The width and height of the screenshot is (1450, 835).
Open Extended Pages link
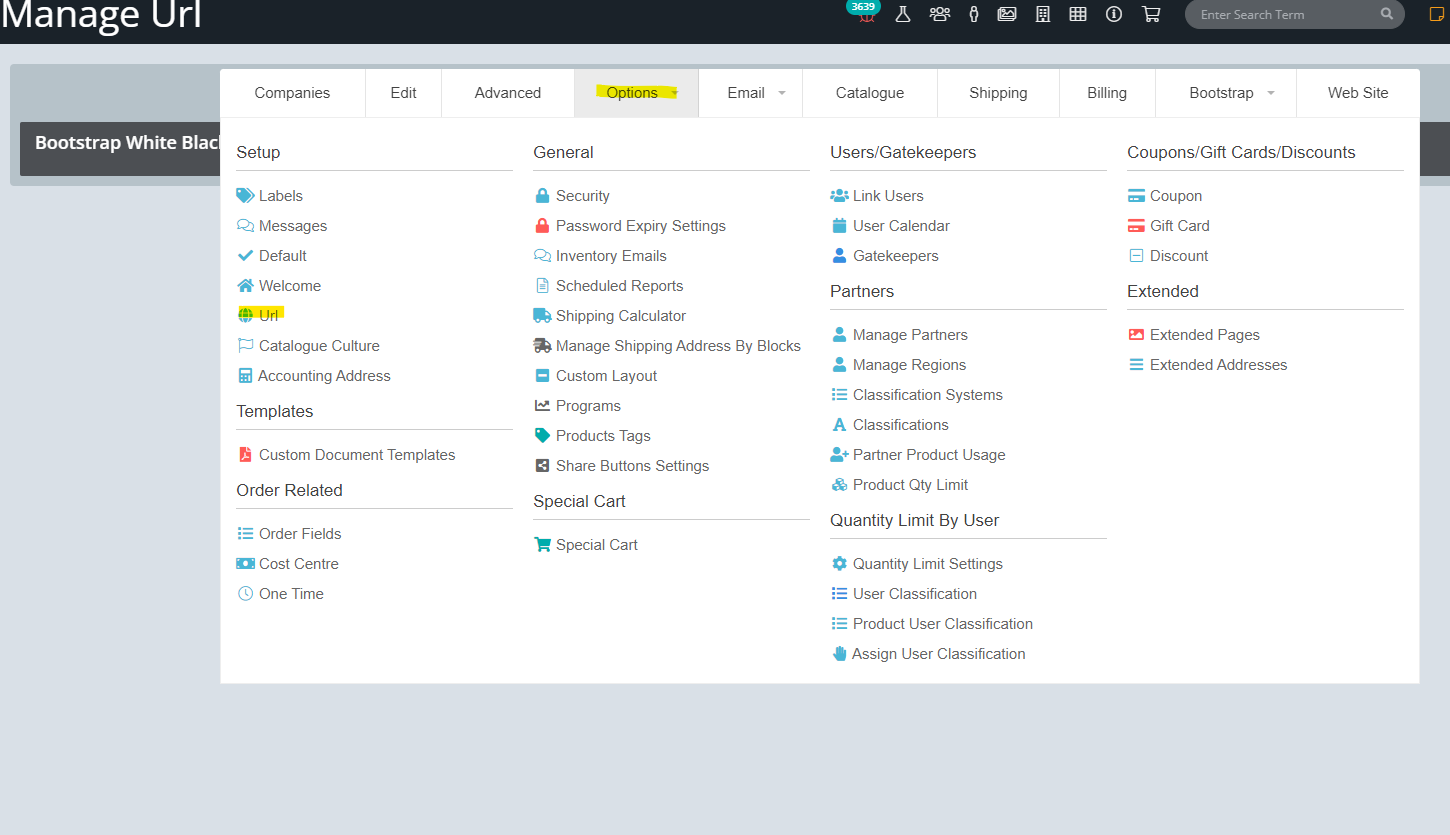click(1205, 335)
